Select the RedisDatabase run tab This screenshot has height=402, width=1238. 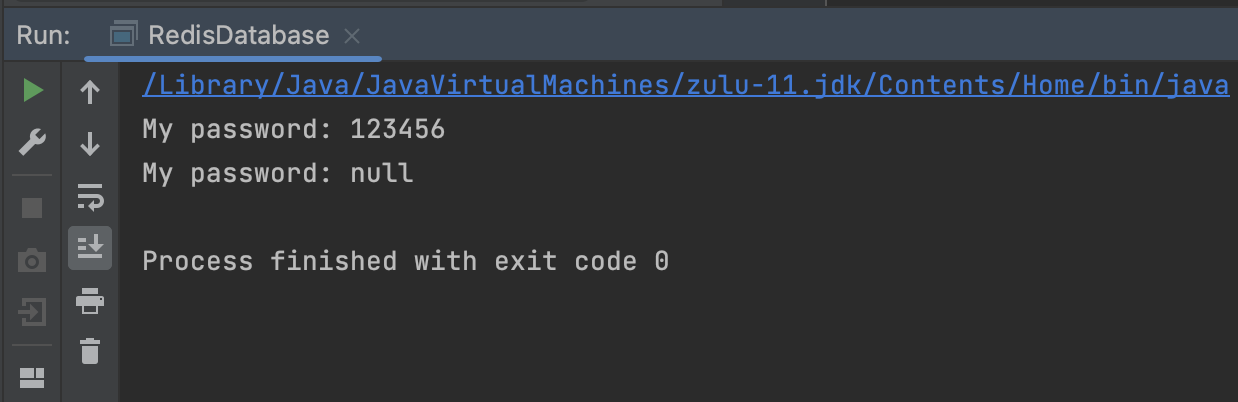click(237, 36)
